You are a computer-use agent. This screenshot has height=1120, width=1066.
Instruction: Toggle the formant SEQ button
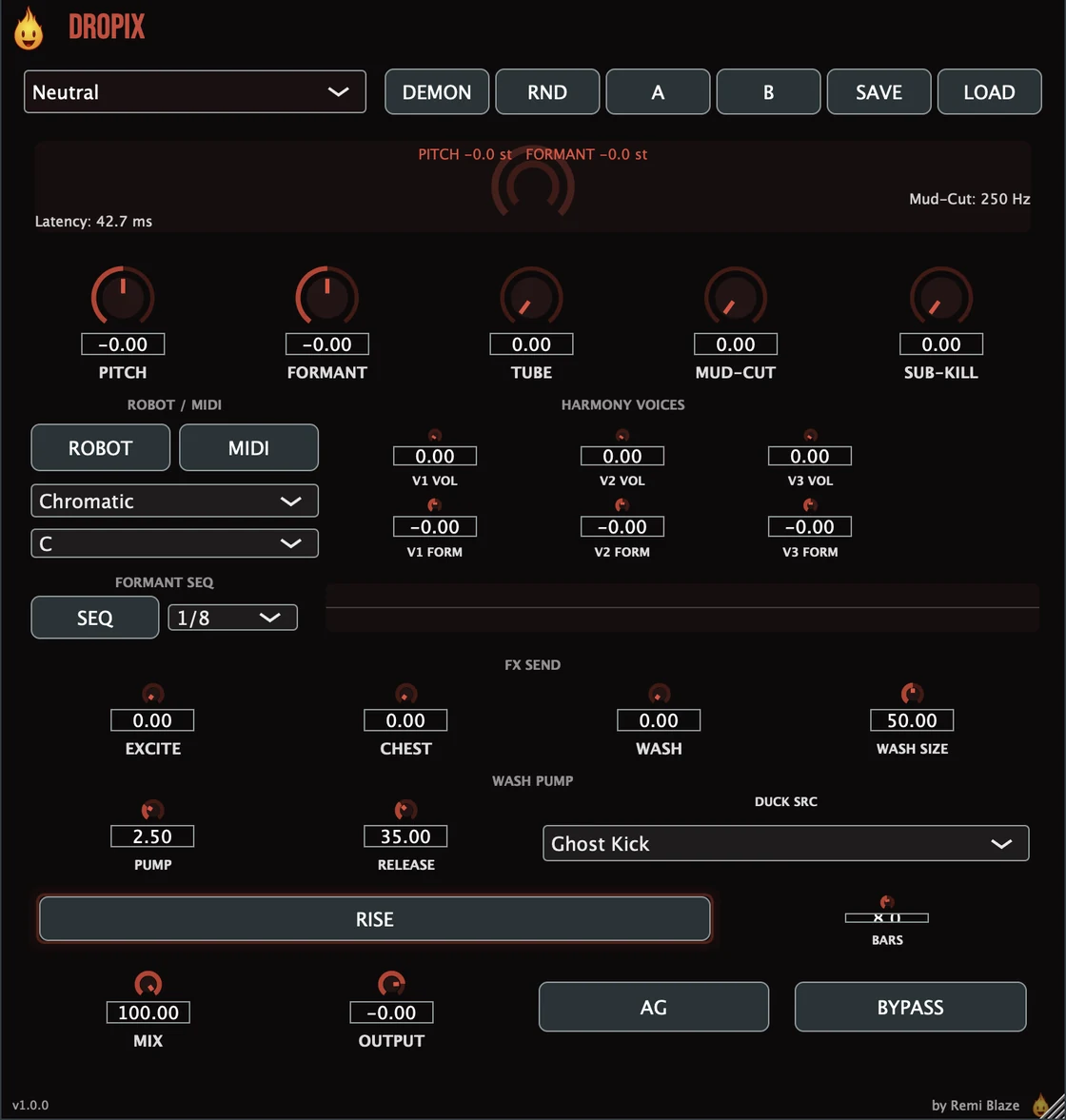pos(95,618)
